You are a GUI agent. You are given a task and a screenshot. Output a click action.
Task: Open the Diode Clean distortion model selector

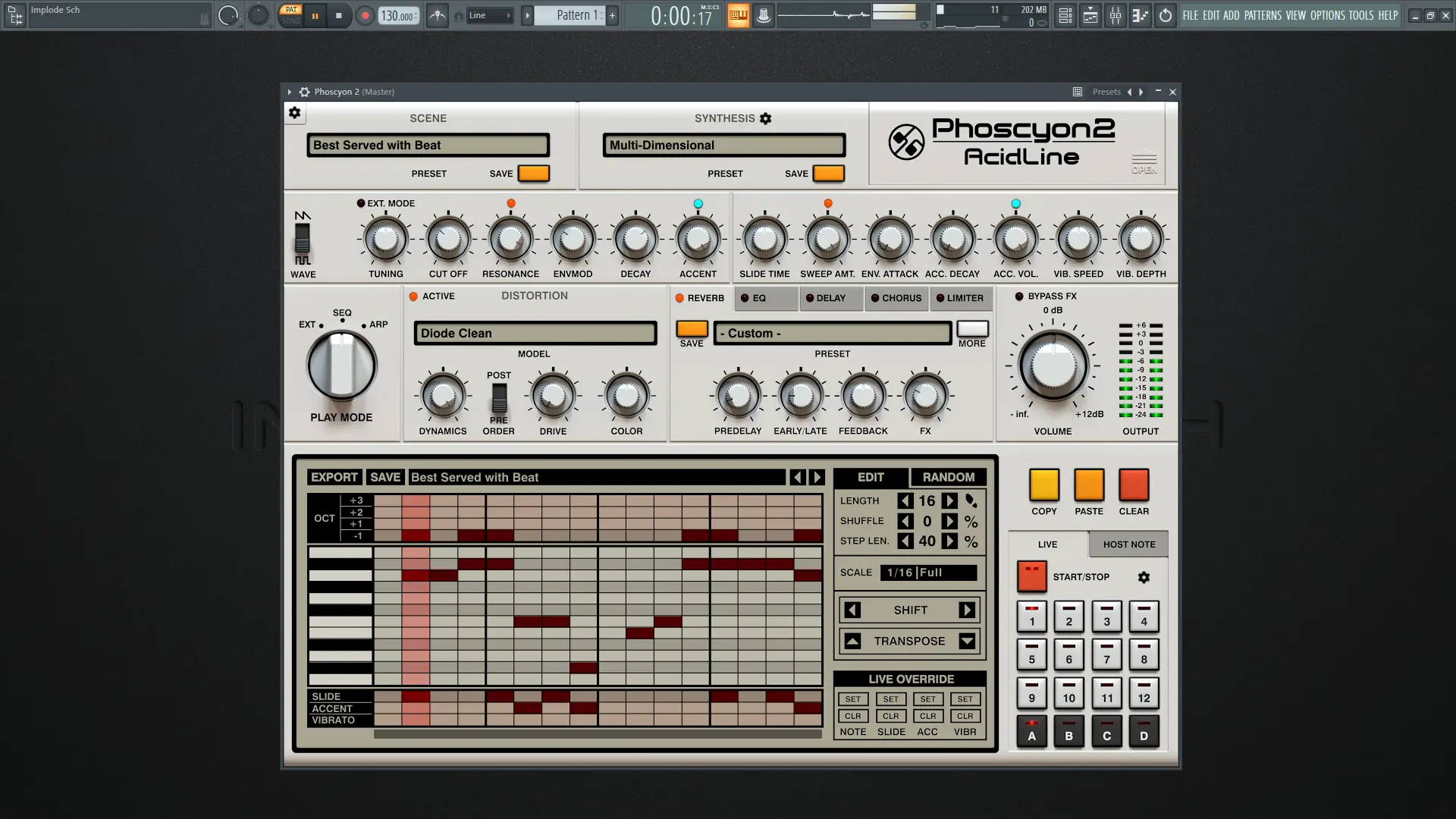(535, 333)
